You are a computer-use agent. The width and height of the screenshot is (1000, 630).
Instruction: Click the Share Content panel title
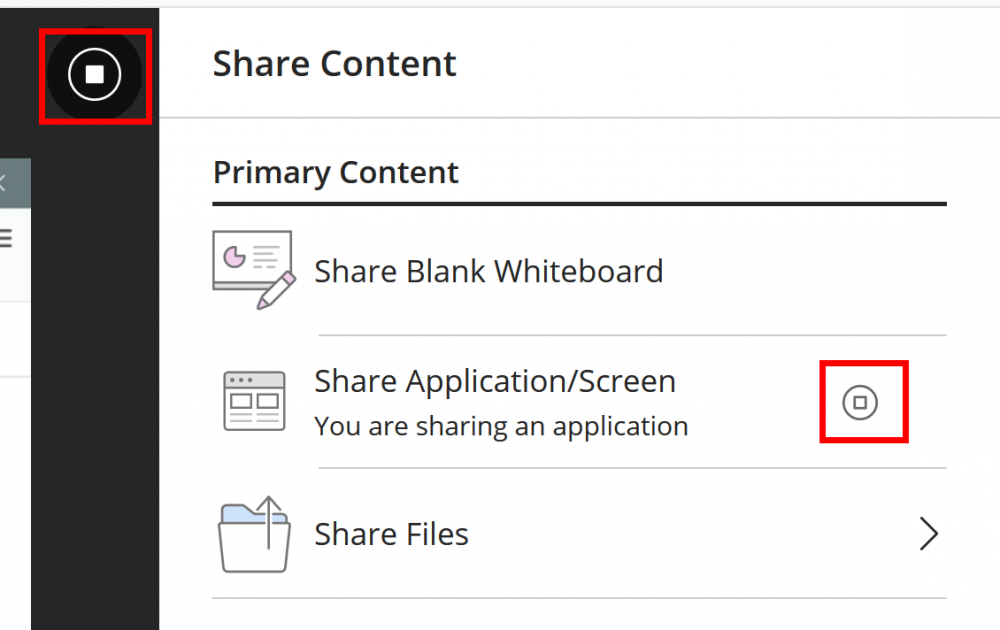(x=334, y=64)
